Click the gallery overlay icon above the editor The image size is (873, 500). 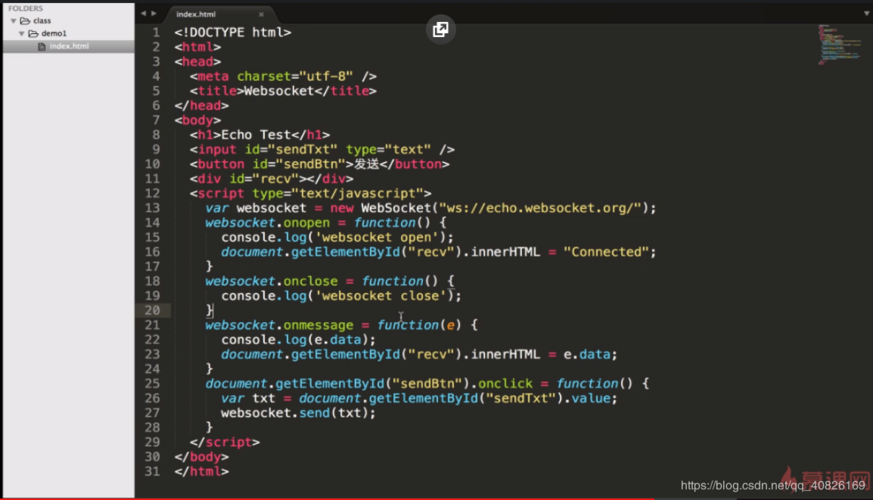[x=440, y=29]
